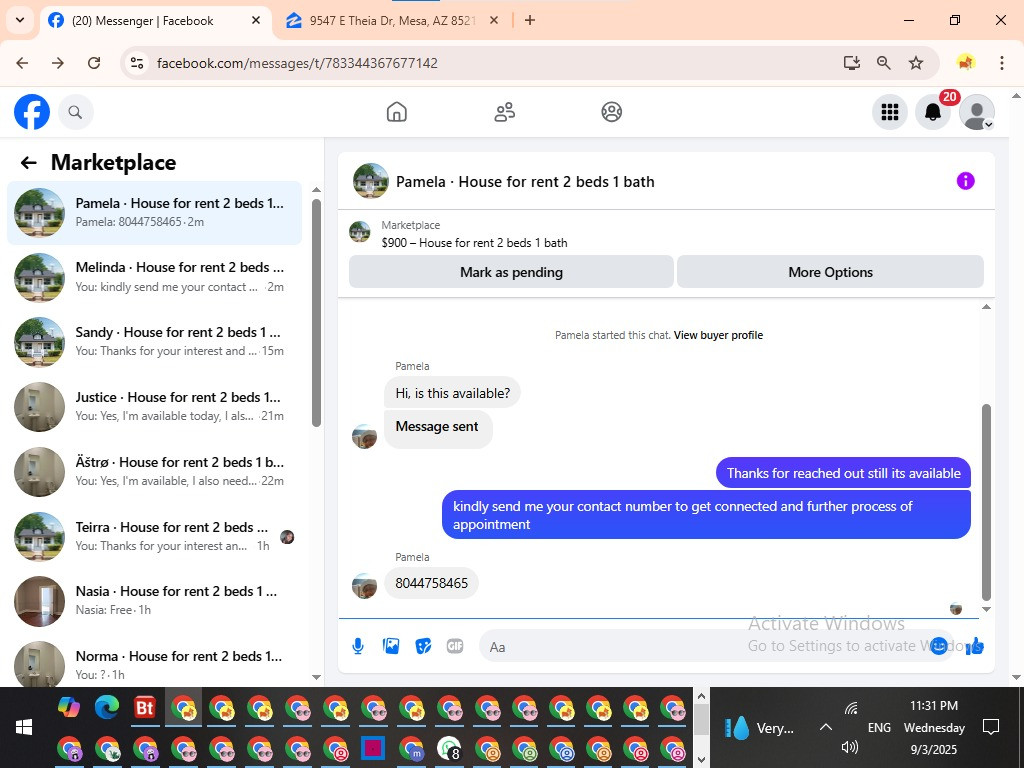Click 'Thanks for reached out' sent message

tap(843, 473)
